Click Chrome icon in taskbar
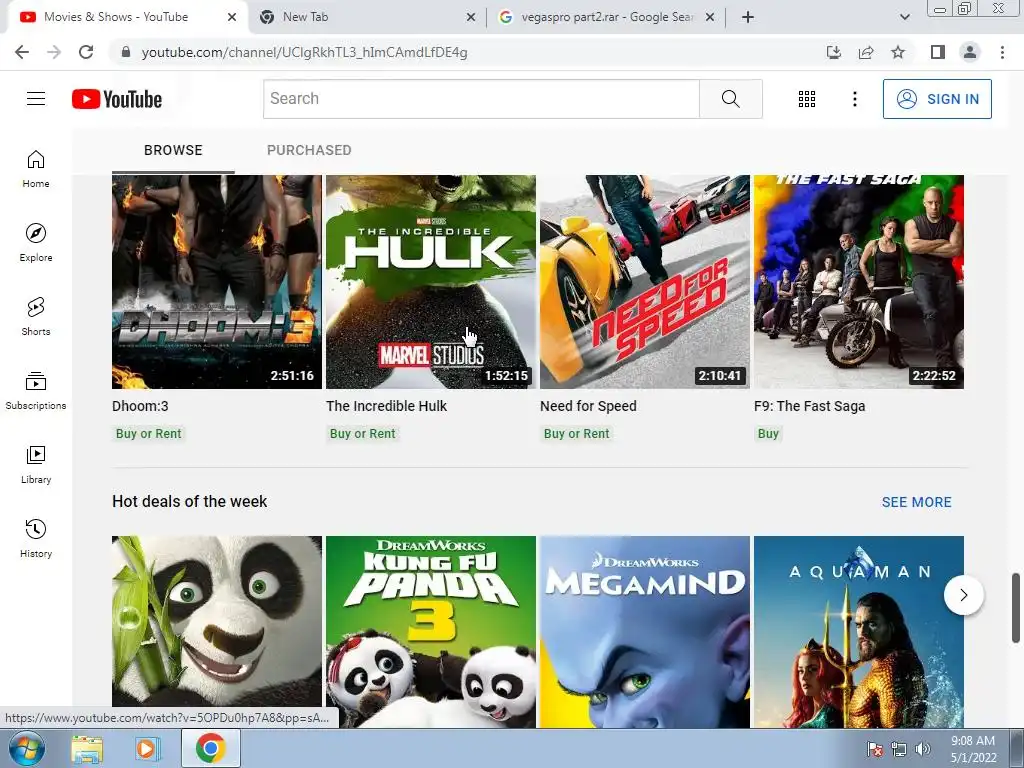This screenshot has width=1024, height=768. (210, 748)
